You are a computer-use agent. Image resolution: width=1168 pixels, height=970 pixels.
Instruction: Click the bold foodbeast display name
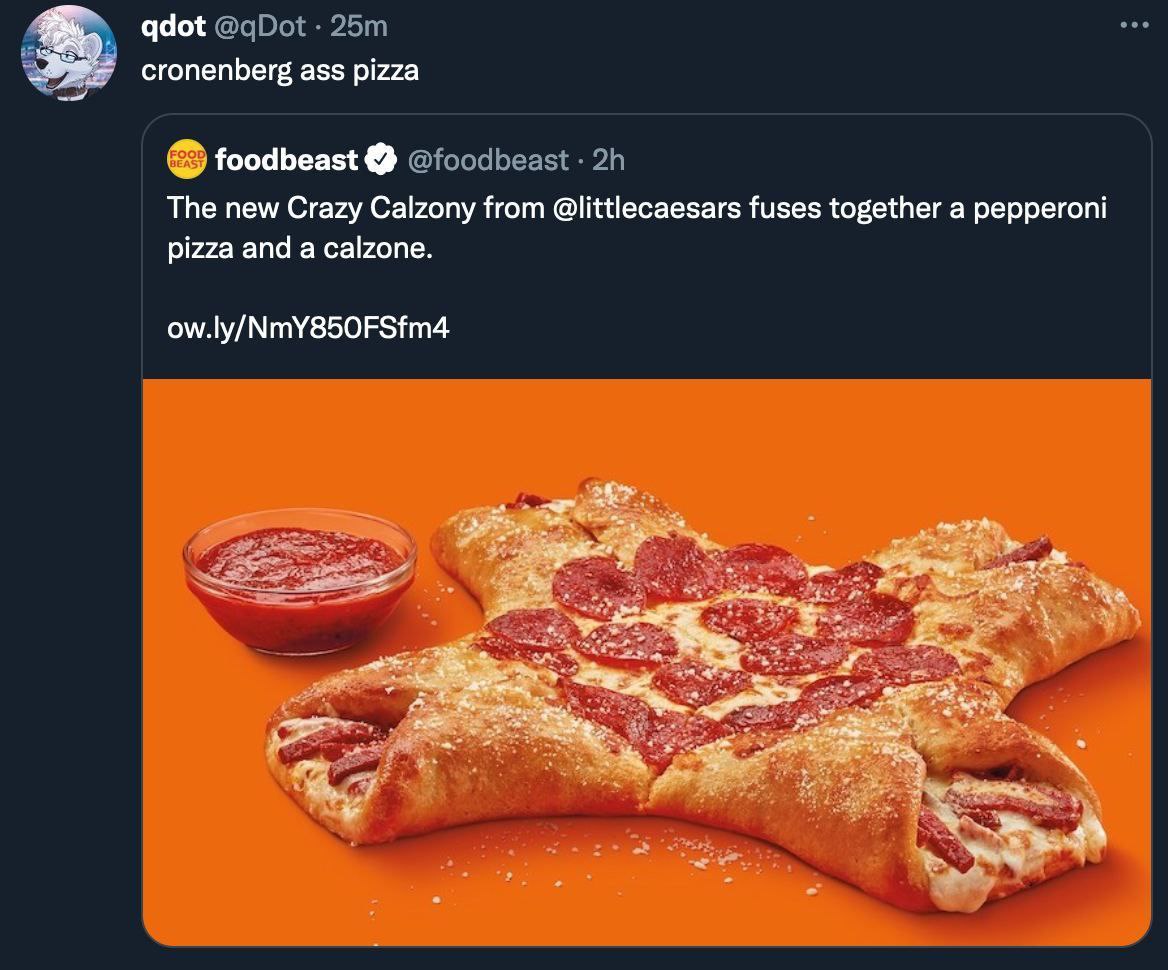[286, 159]
